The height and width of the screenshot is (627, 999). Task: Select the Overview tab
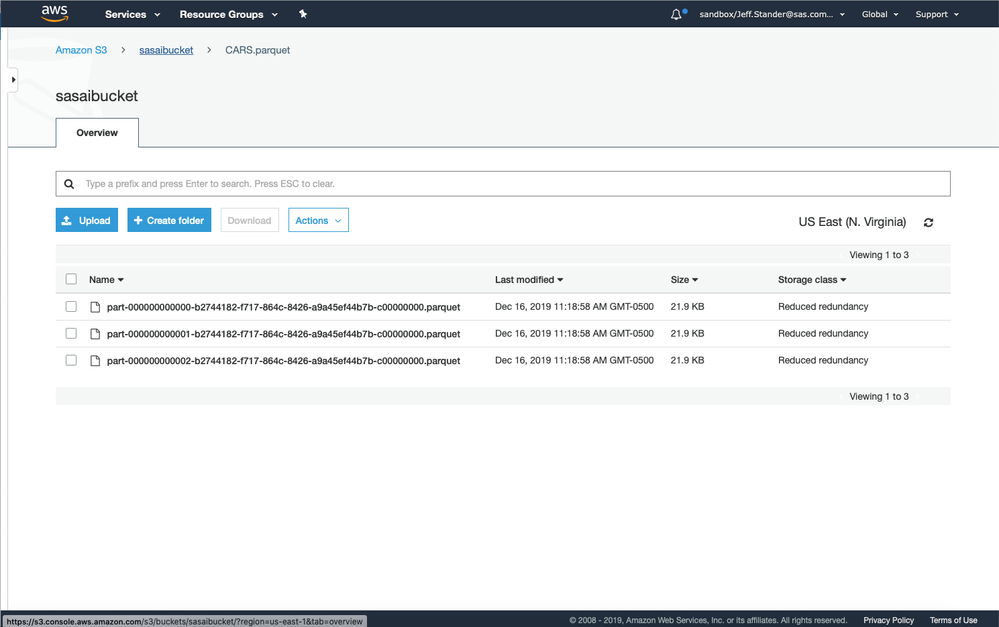coord(97,133)
